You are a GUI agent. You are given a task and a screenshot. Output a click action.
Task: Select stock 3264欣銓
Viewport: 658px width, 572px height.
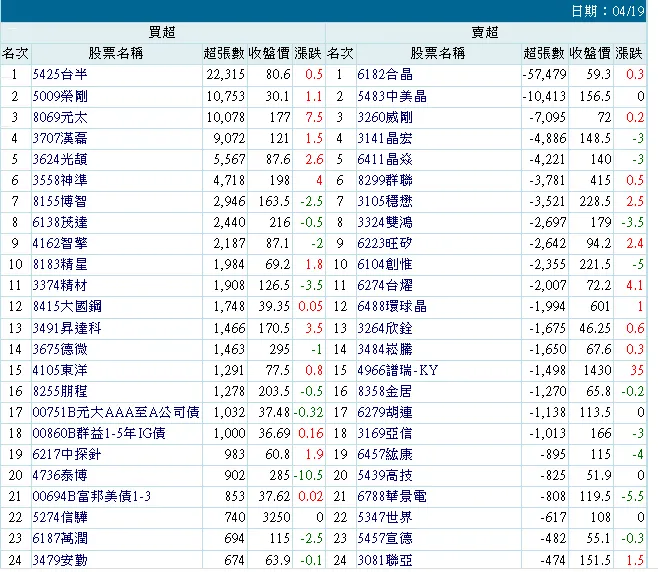pos(385,328)
